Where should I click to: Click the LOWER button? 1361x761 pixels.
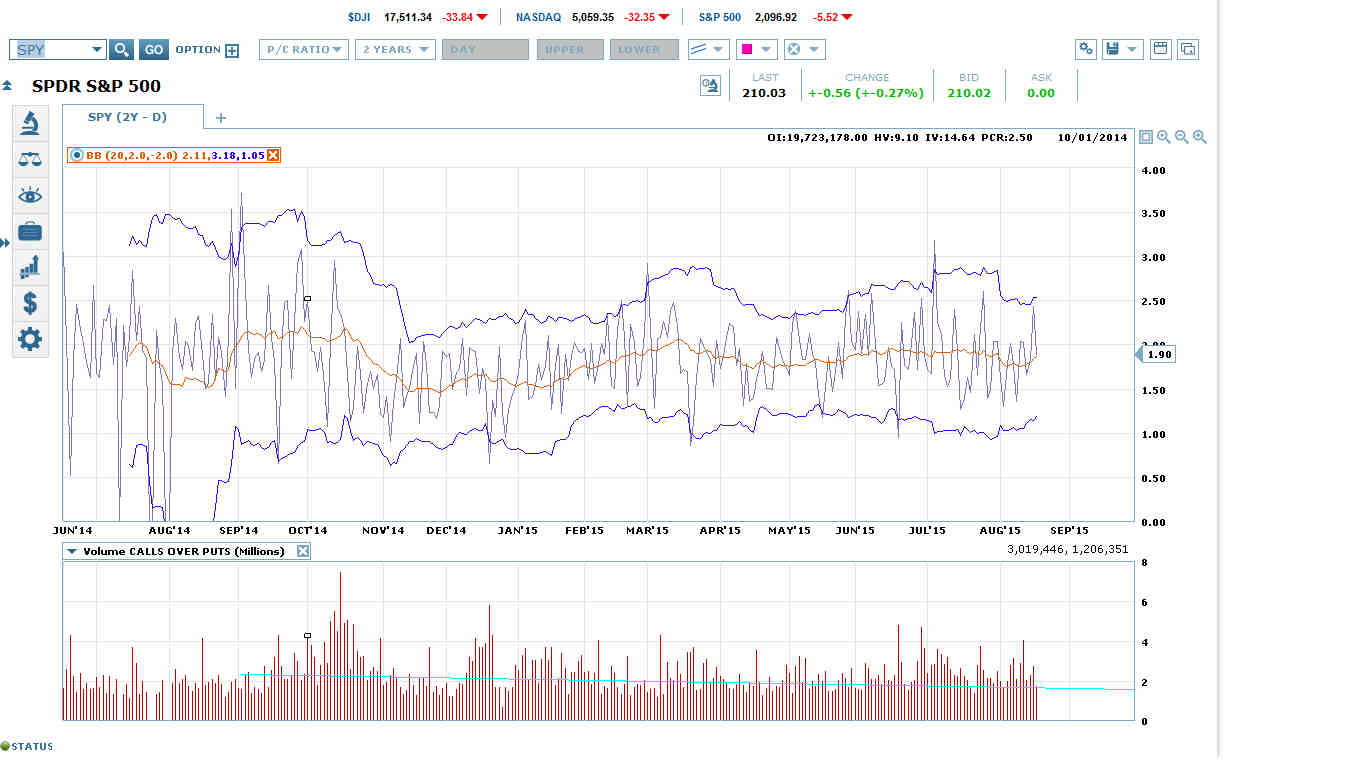[644, 49]
